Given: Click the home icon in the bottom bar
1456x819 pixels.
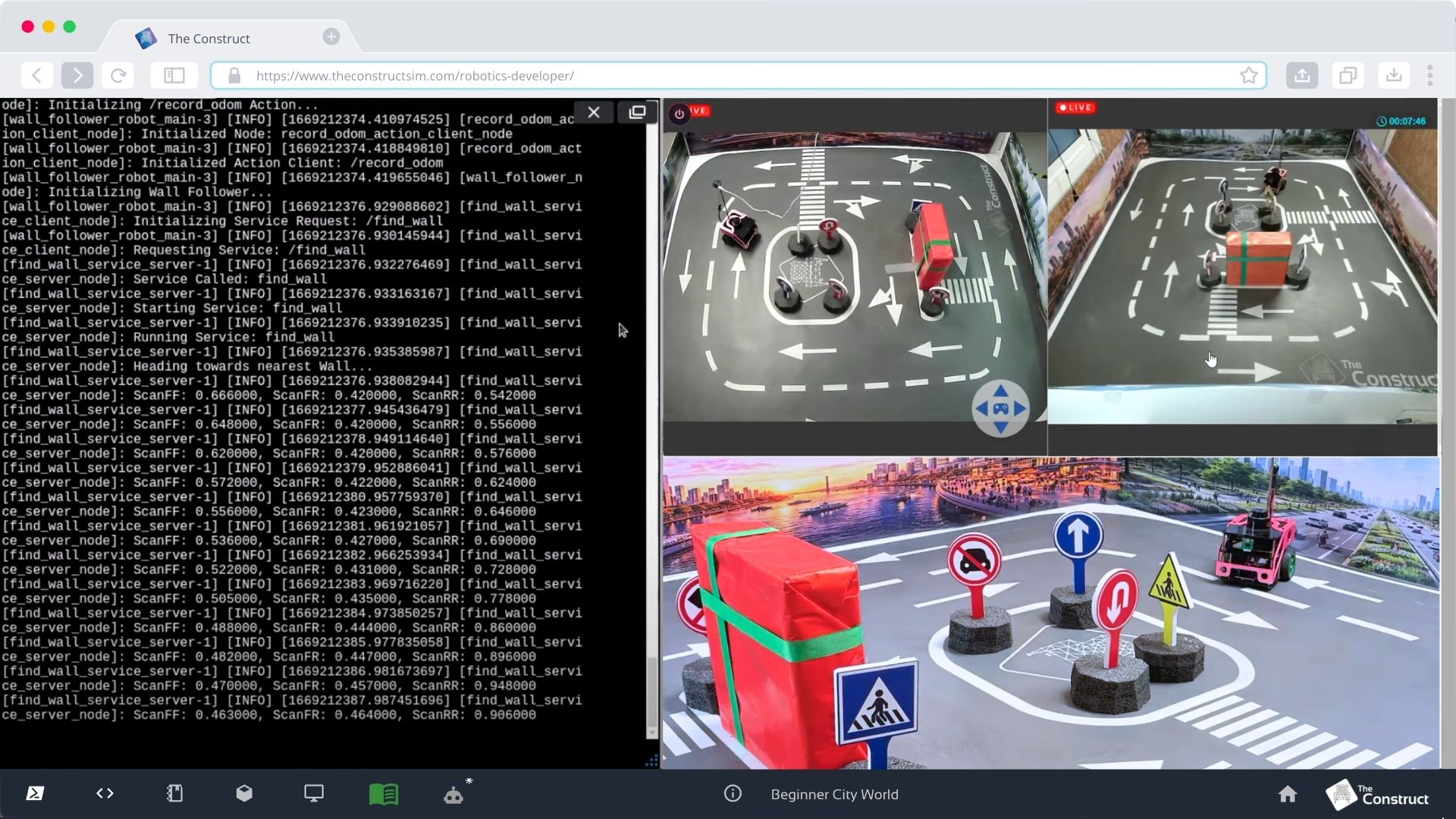Looking at the screenshot, I should (1288, 794).
